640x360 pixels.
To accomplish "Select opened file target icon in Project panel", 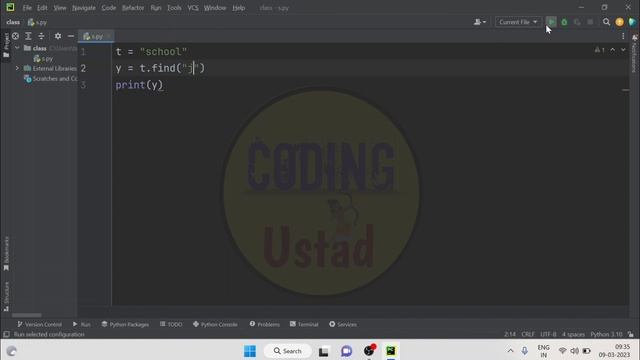I will 15,36.
